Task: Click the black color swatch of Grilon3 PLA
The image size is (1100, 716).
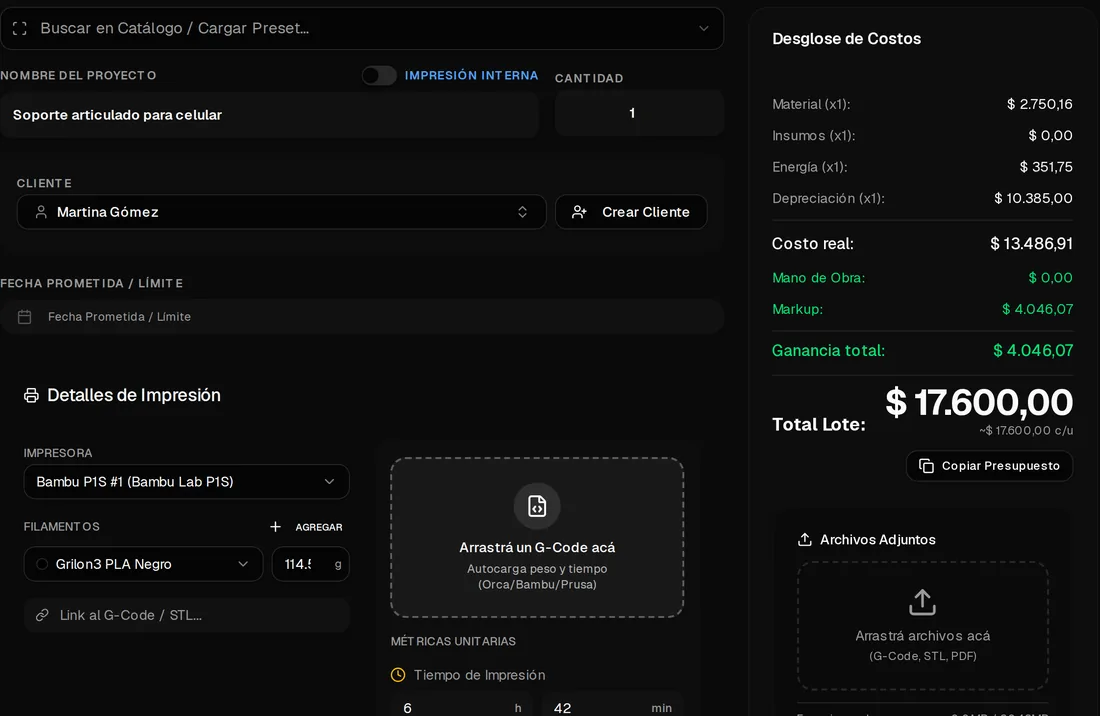Action: pos(42,564)
